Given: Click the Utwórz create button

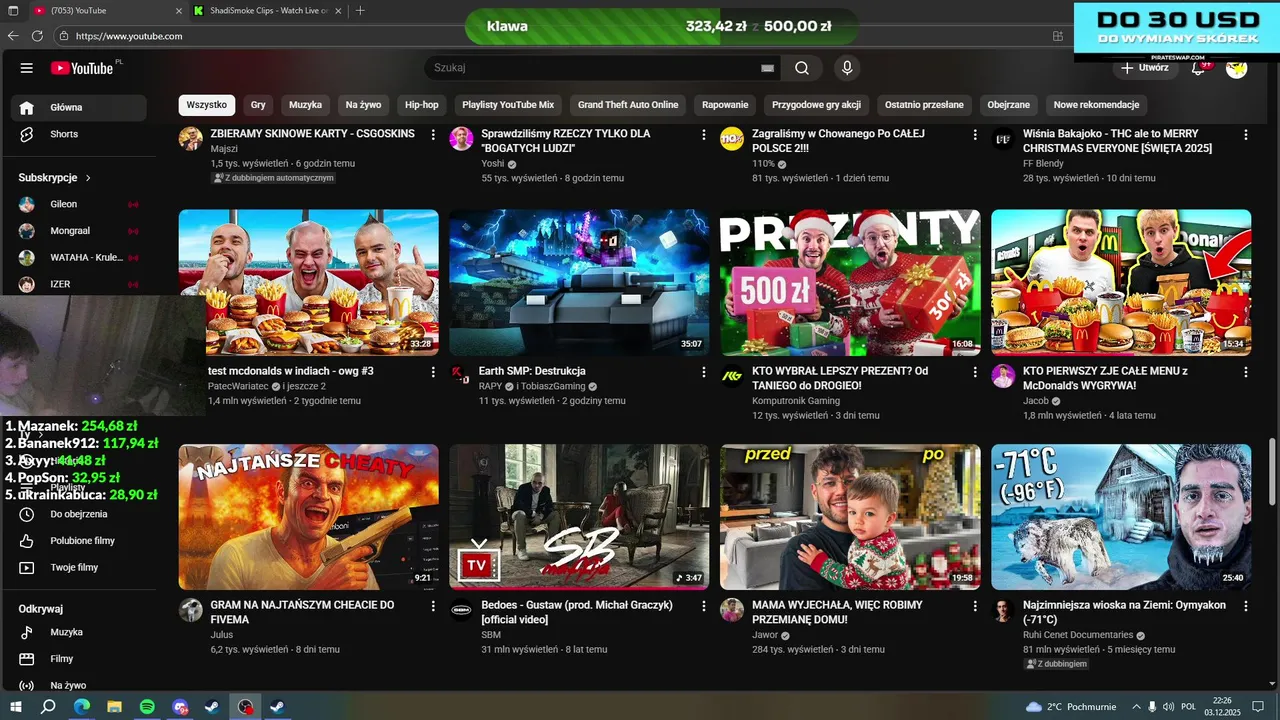Looking at the screenshot, I should (1144, 68).
